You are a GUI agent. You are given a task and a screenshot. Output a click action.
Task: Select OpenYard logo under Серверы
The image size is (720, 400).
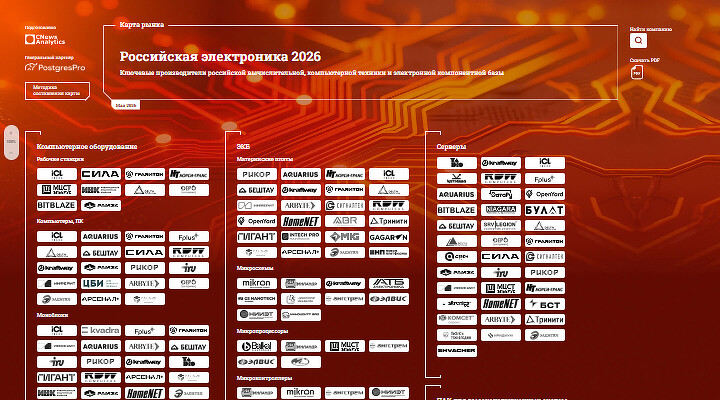[x=545, y=194]
